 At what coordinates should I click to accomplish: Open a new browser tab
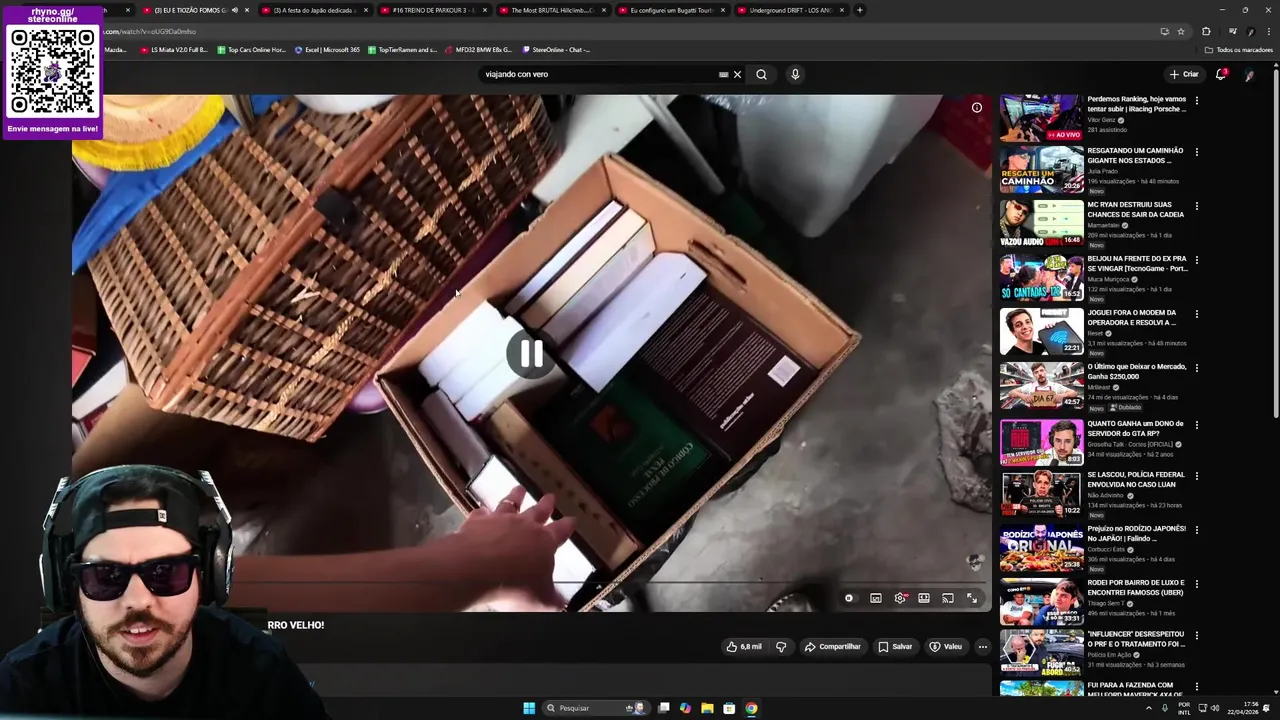[860, 10]
